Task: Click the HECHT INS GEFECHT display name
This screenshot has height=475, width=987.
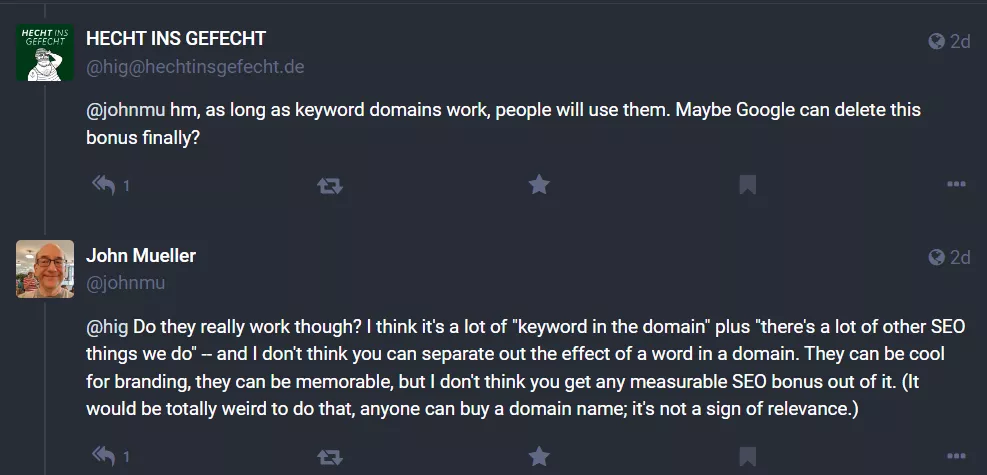Action: 176,38
